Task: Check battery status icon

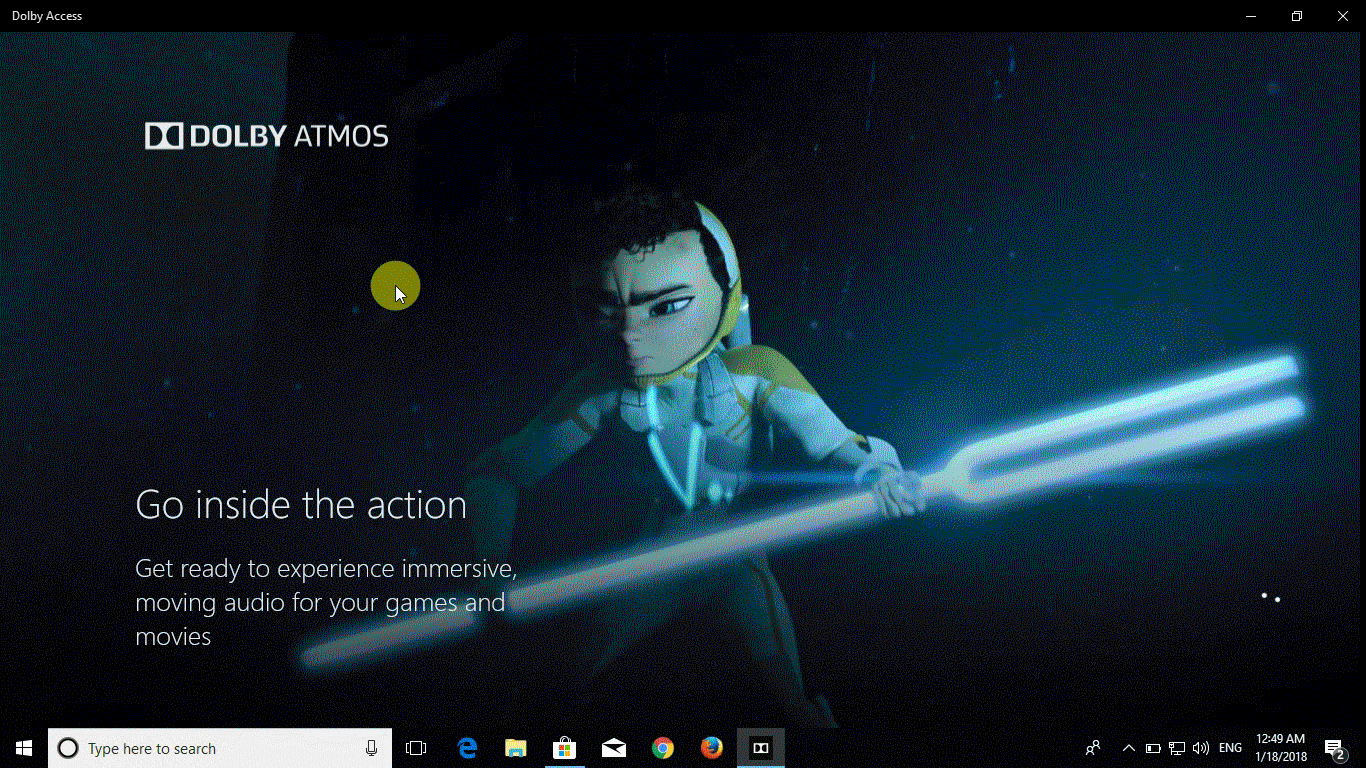Action: (x=1153, y=748)
